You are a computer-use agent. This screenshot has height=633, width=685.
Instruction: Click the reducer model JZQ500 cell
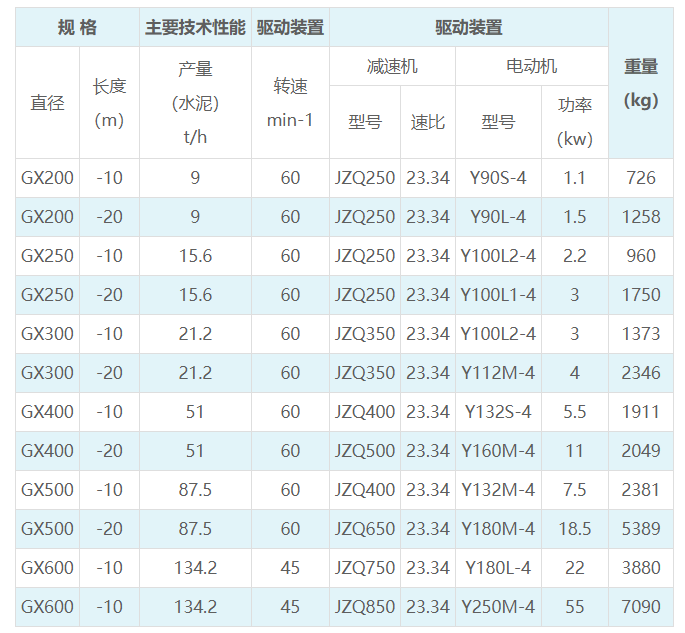[365, 451]
